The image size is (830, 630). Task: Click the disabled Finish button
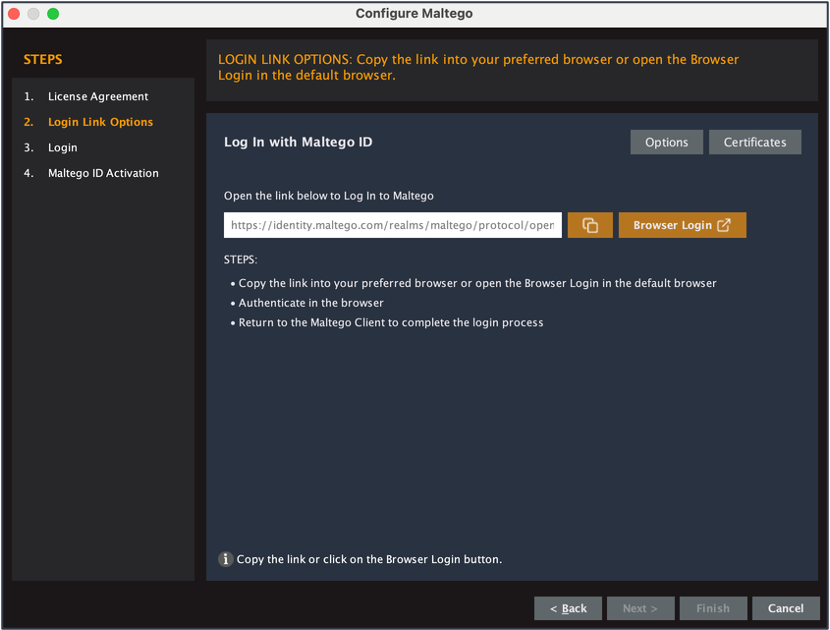(x=713, y=608)
